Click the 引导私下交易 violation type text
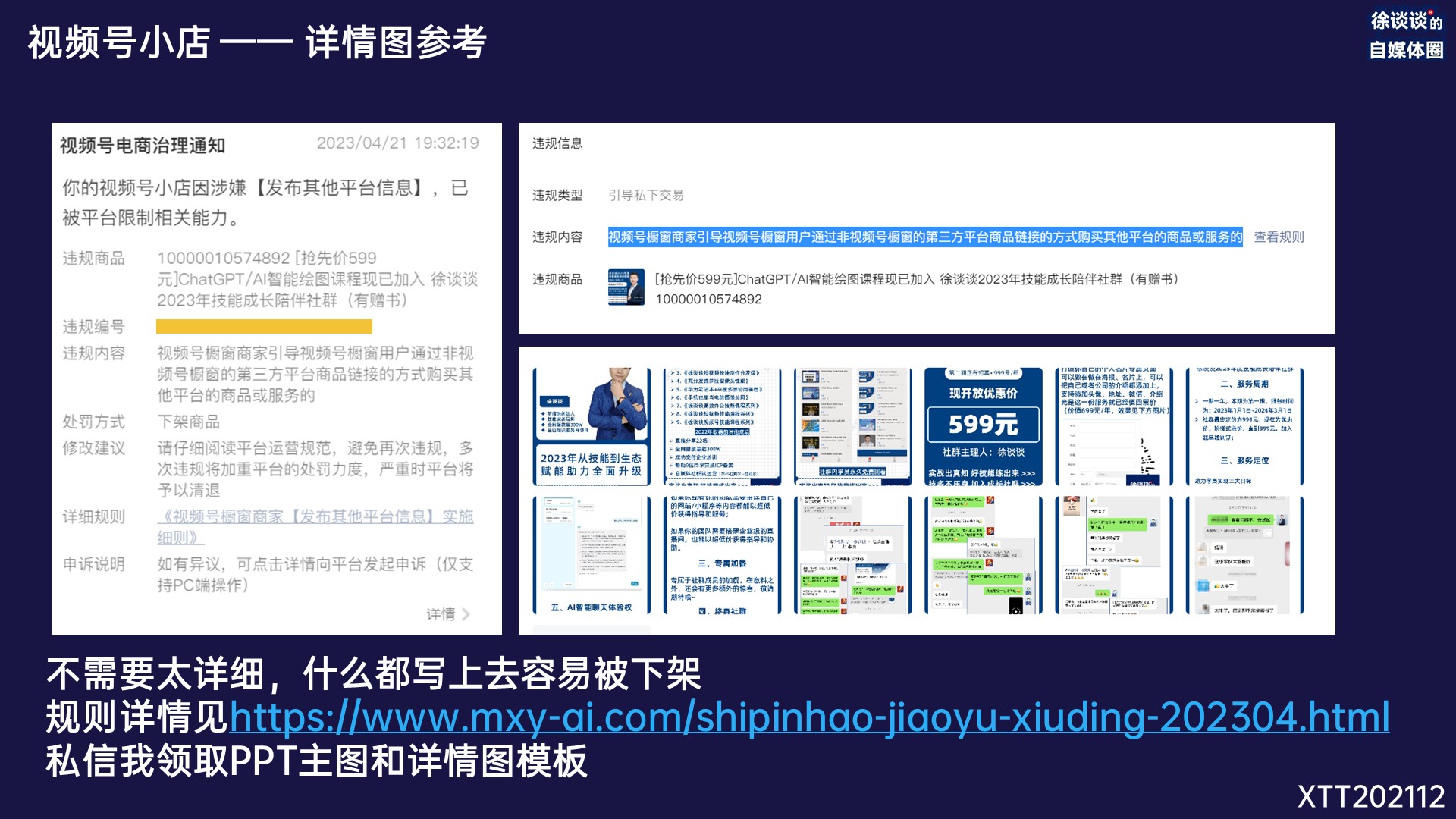 point(645,196)
